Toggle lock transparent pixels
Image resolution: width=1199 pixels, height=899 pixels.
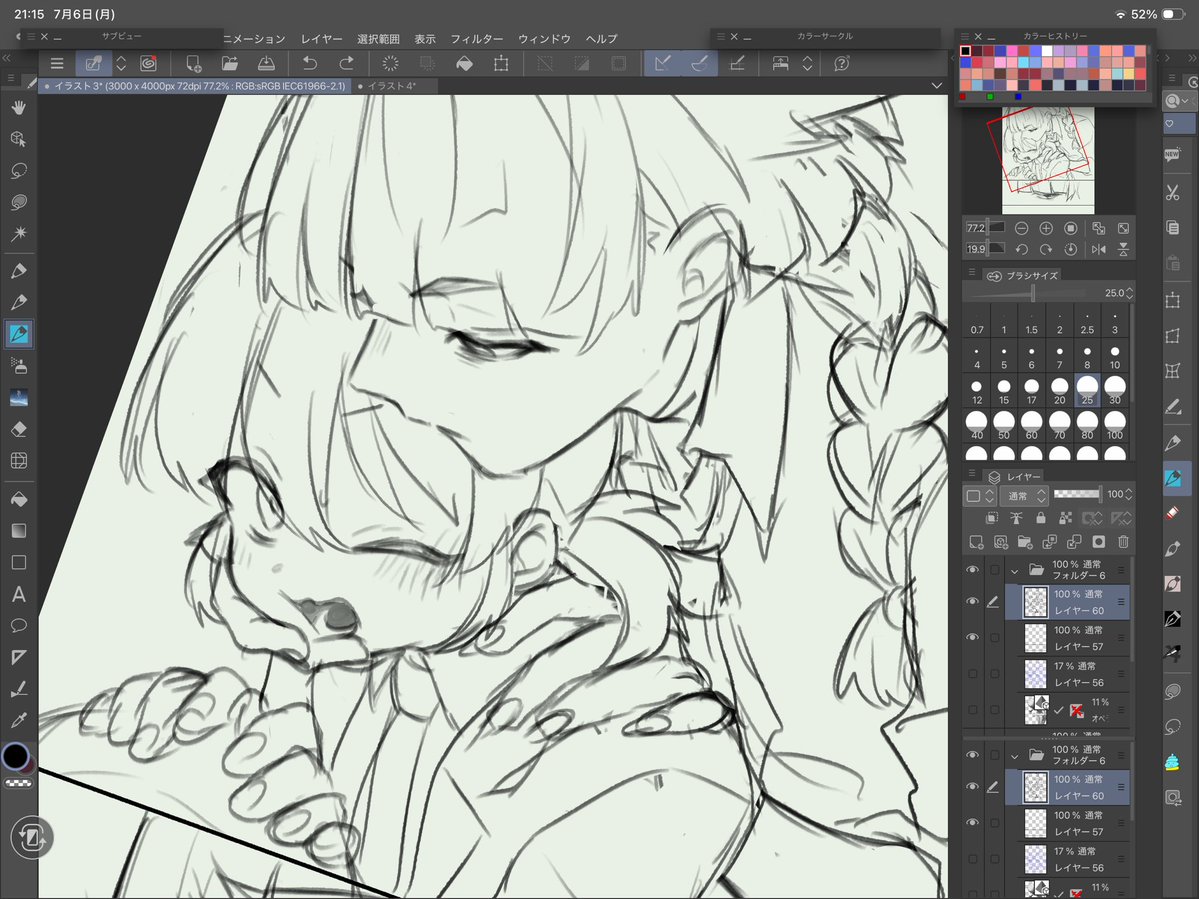1065,518
